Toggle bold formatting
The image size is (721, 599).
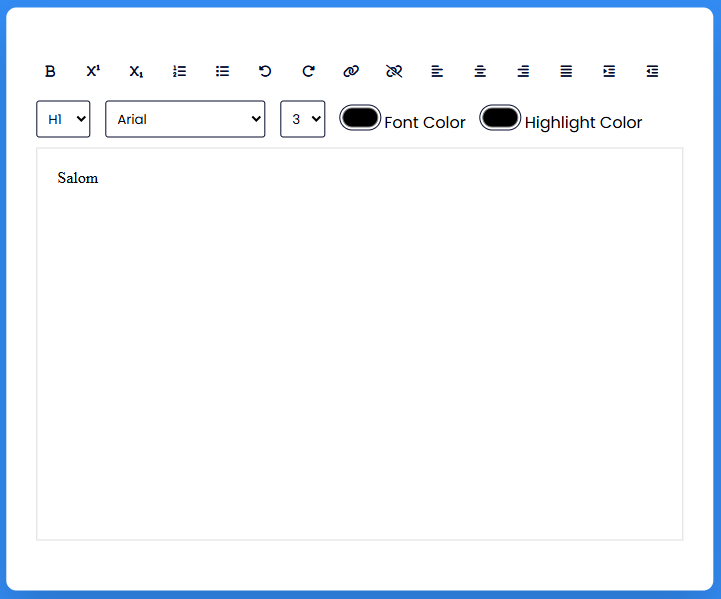pyautogui.click(x=50, y=71)
